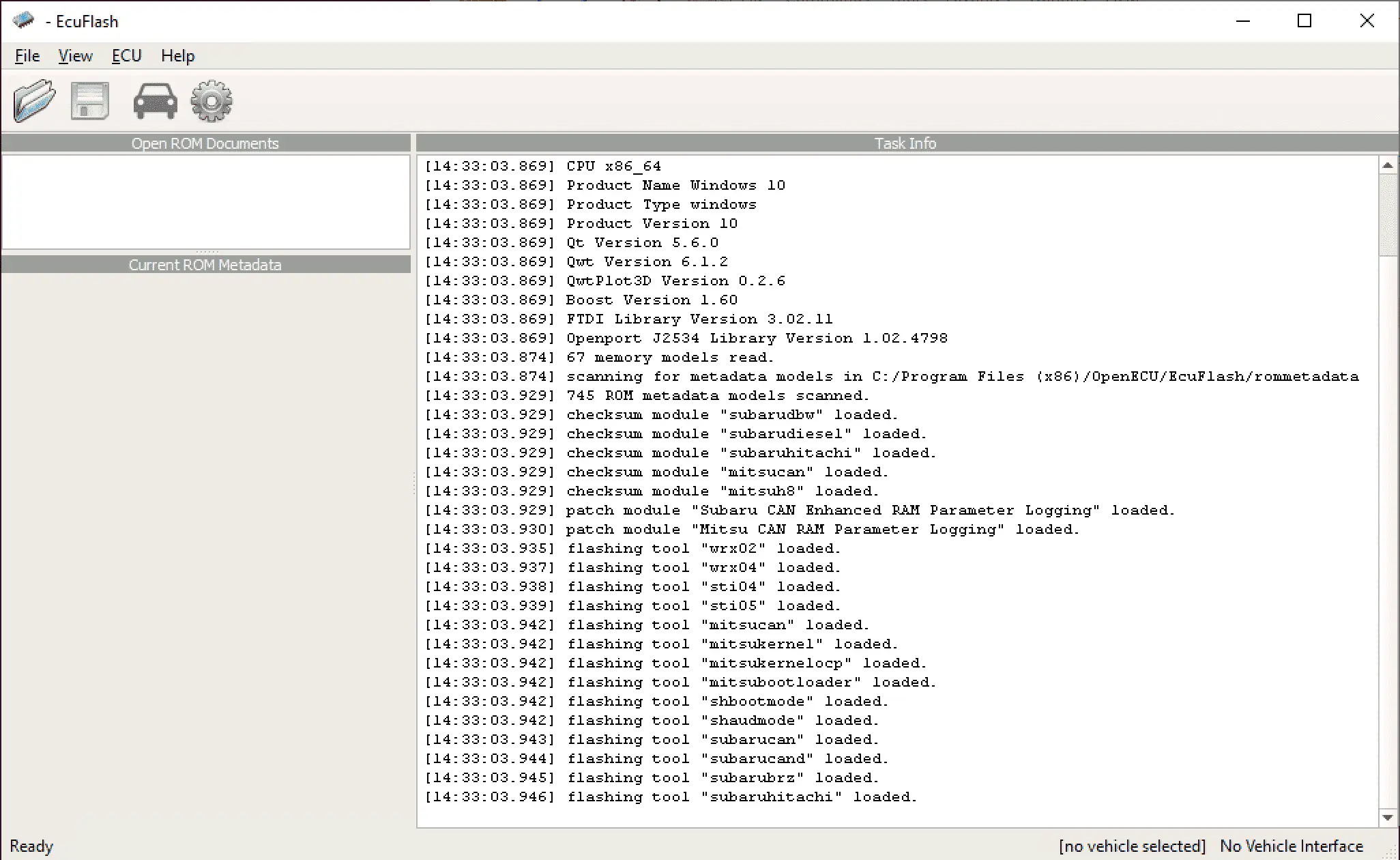
Task: Click the flashing tool "mitsukernel" loaded line
Action: 662,644
